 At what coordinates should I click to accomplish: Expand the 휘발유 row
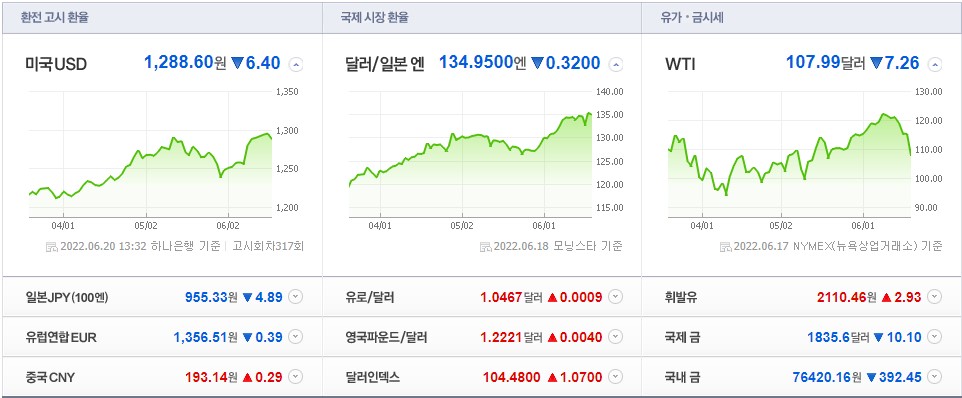point(934,297)
